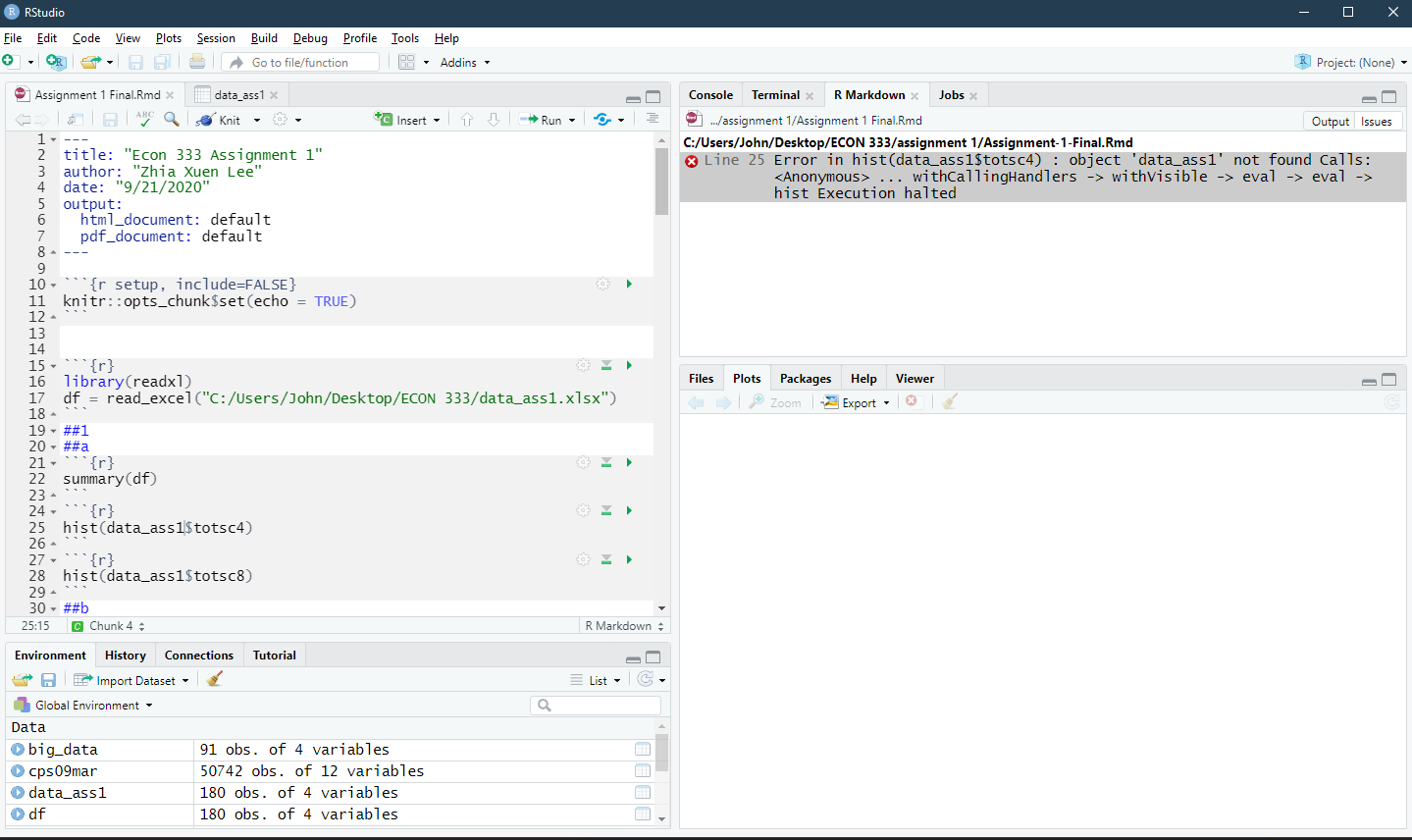Open the Import Dataset dropdown
The image size is (1412, 840).
point(131,680)
